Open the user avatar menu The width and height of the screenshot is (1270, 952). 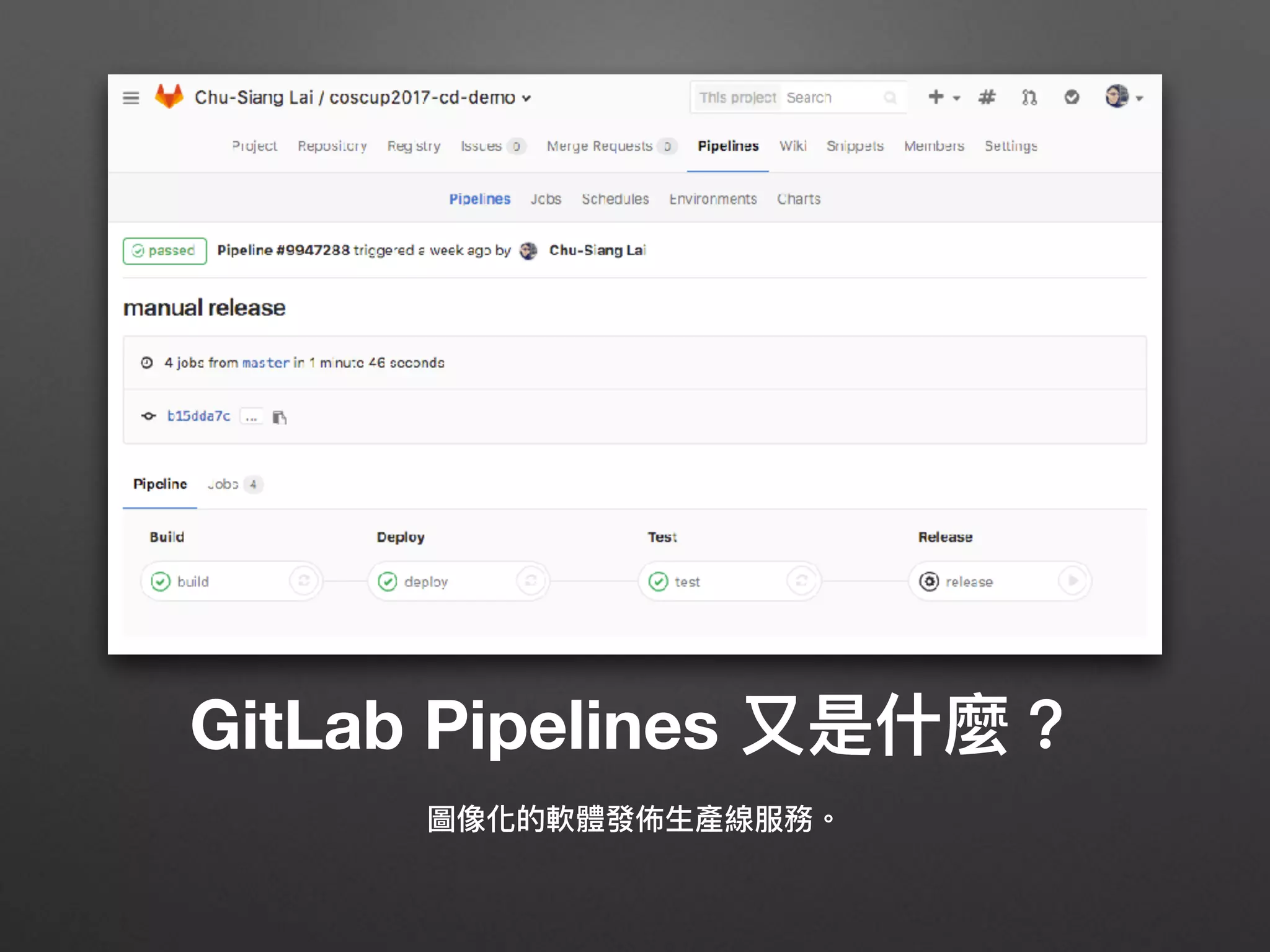(x=1124, y=97)
